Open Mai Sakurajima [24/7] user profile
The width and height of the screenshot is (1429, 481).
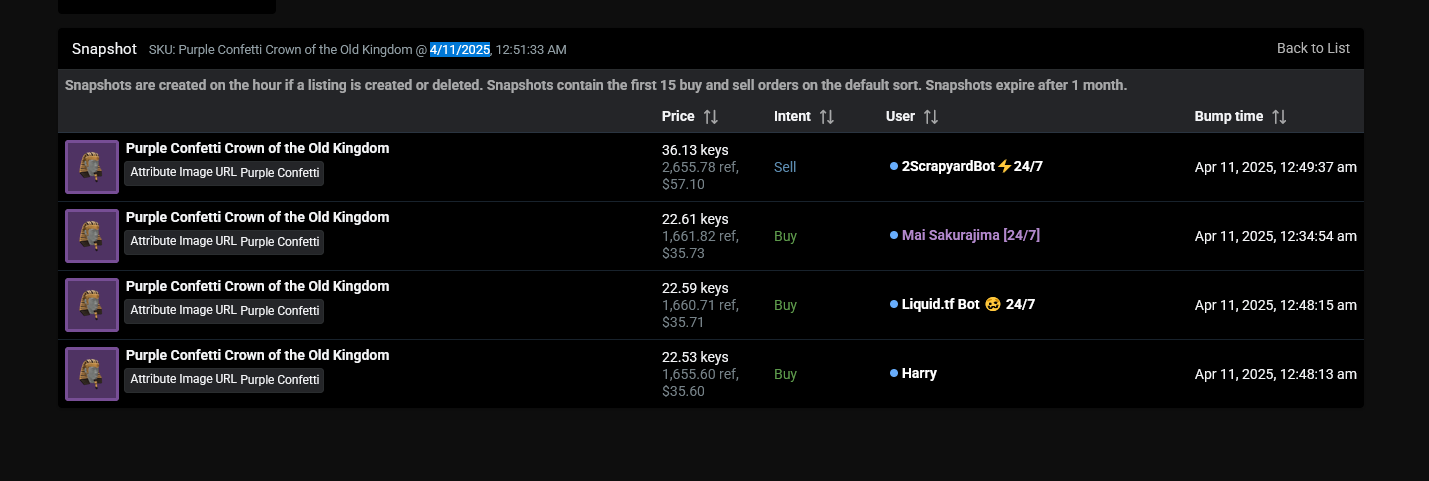(x=970, y=235)
